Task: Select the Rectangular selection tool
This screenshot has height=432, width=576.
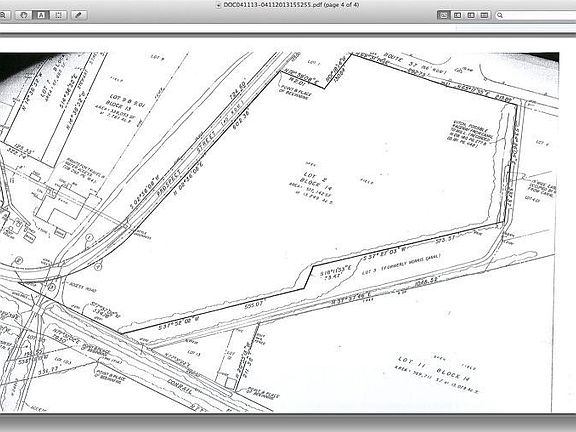Action: [58, 15]
